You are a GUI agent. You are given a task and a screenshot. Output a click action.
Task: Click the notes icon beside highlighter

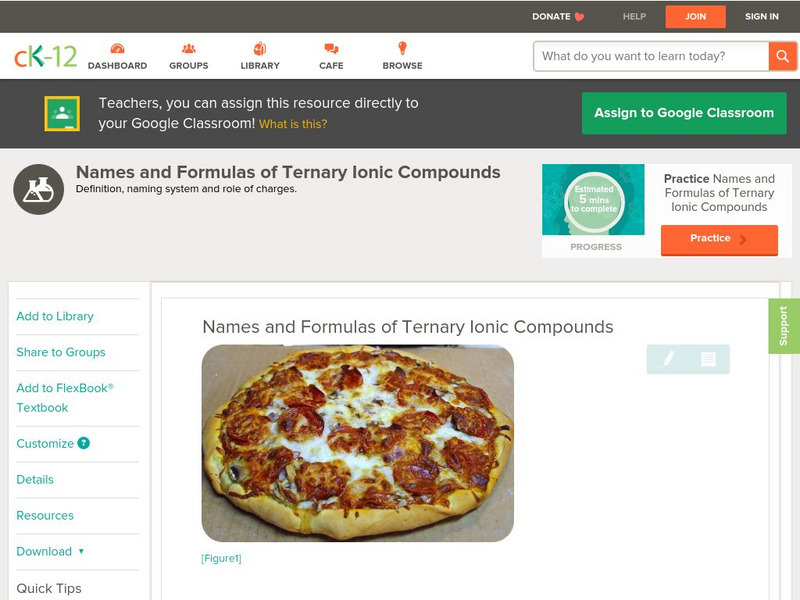coord(708,359)
